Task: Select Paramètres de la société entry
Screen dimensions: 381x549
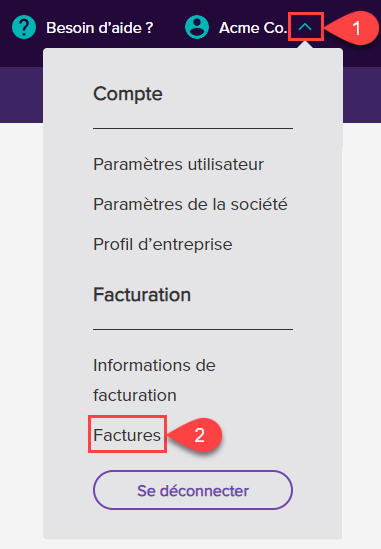Action: (190, 204)
